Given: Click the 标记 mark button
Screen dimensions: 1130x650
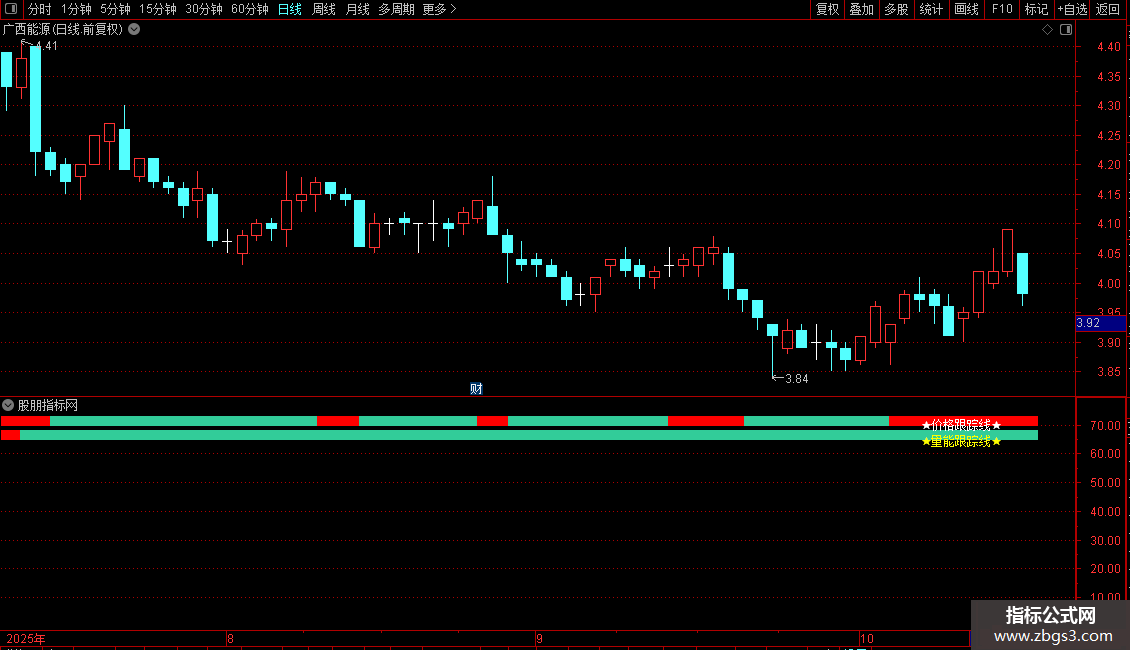Looking at the screenshot, I should 1036,9.
